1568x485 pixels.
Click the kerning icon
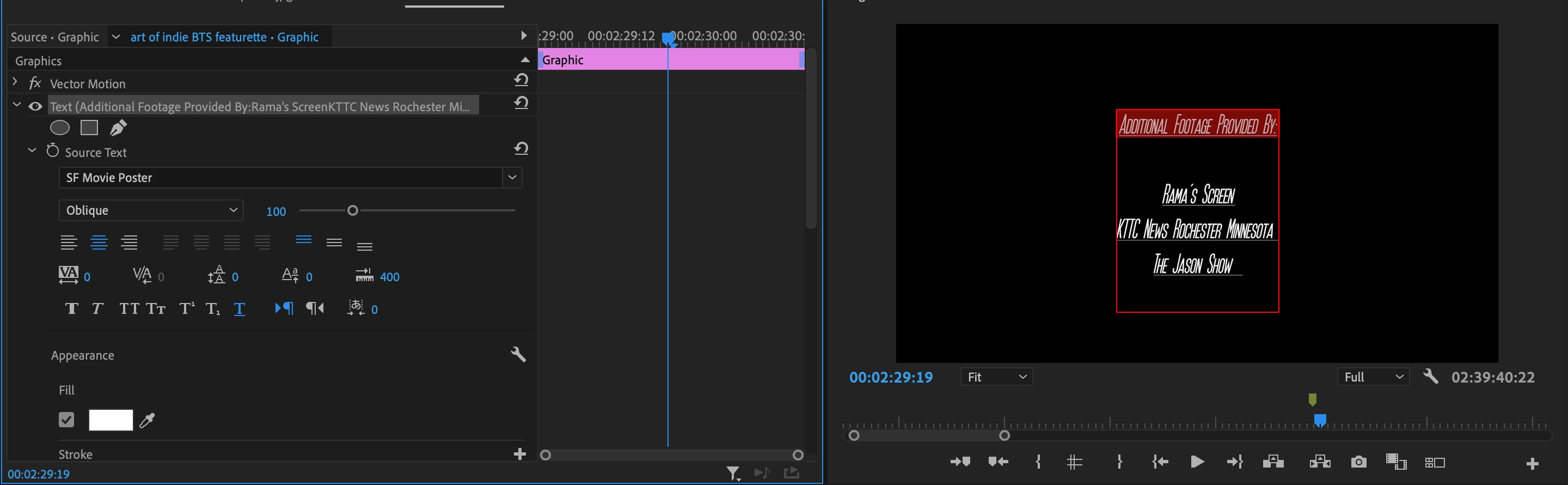tap(143, 275)
